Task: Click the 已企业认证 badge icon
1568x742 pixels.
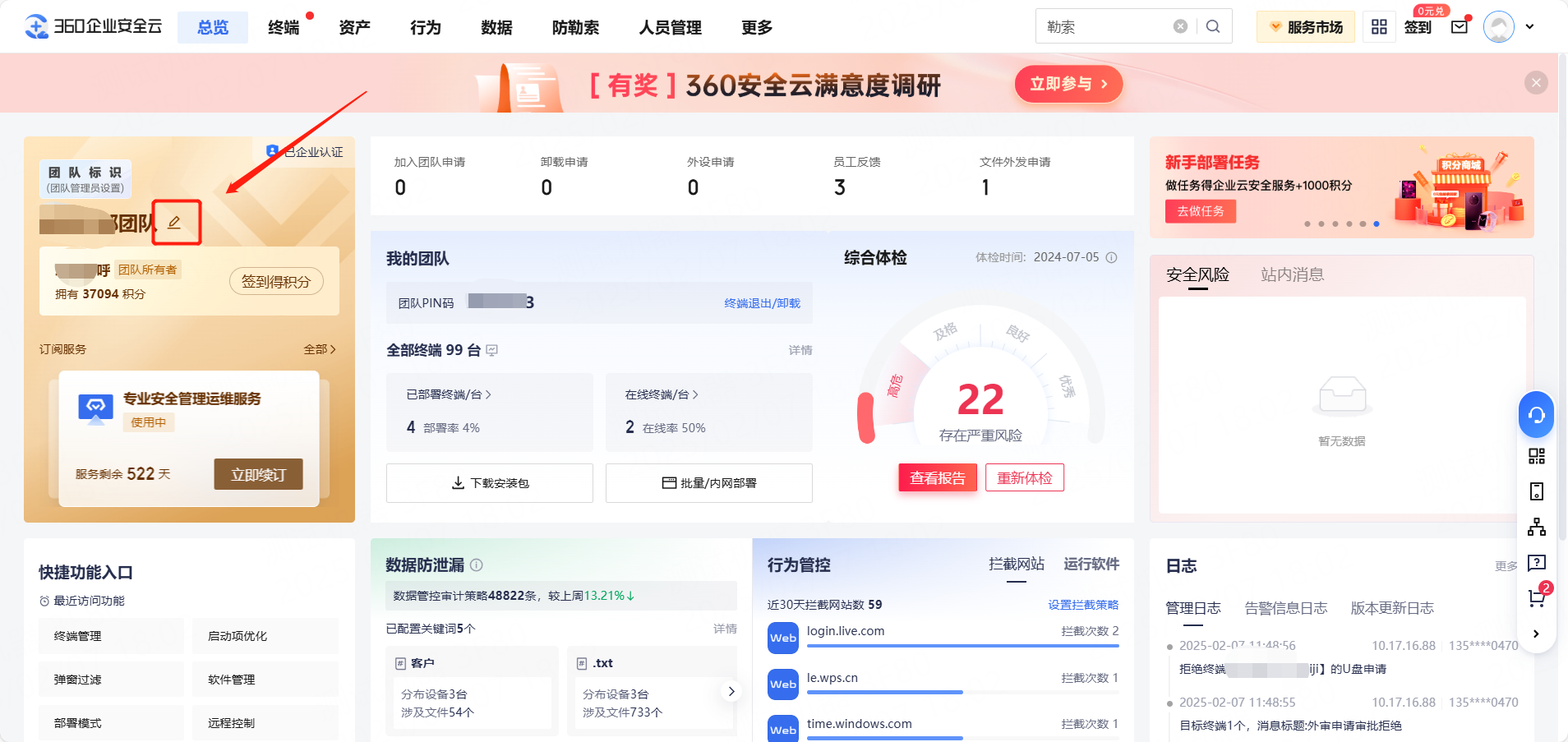Action: tap(272, 152)
